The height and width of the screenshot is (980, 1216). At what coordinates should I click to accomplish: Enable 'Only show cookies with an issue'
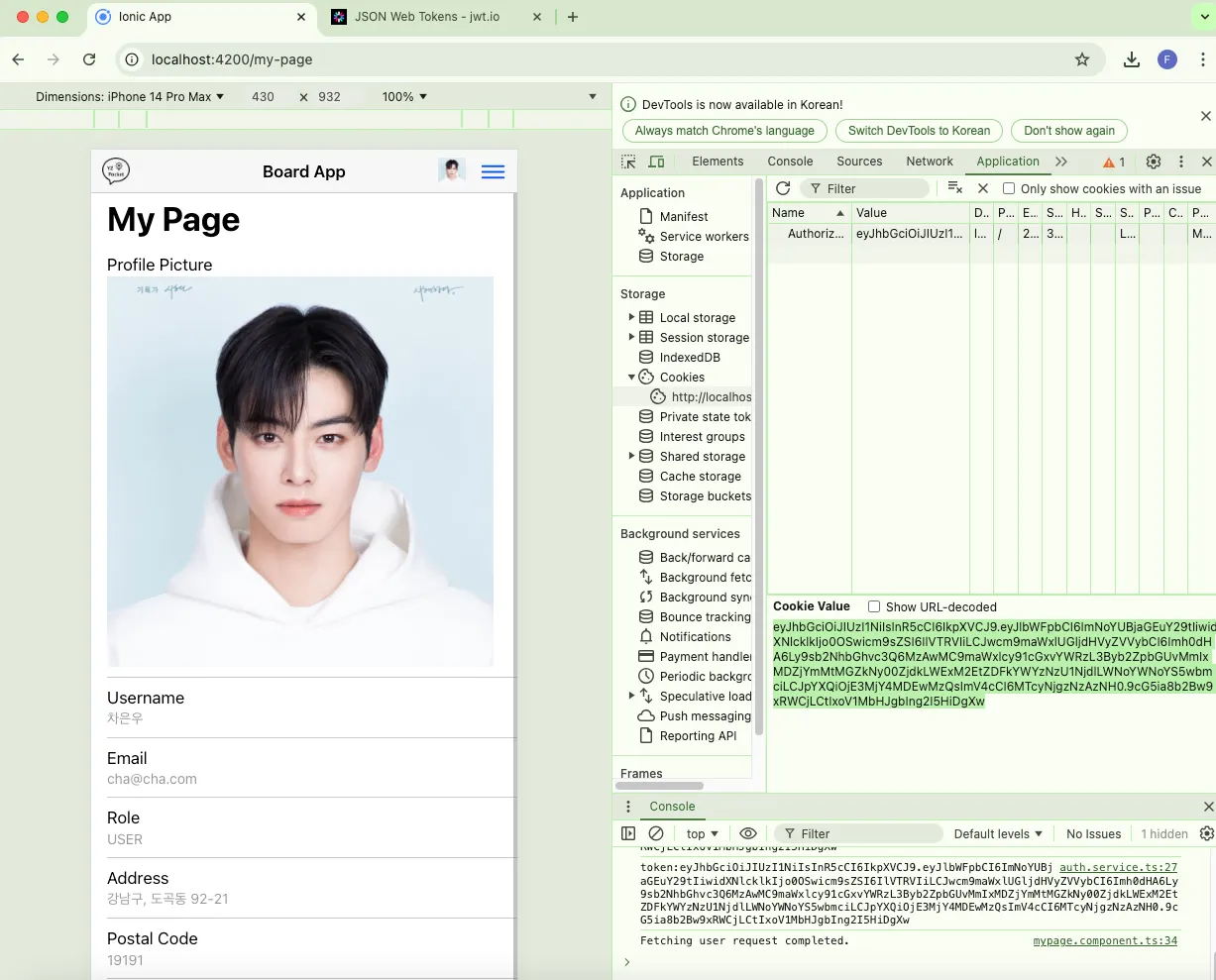coord(1009,188)
